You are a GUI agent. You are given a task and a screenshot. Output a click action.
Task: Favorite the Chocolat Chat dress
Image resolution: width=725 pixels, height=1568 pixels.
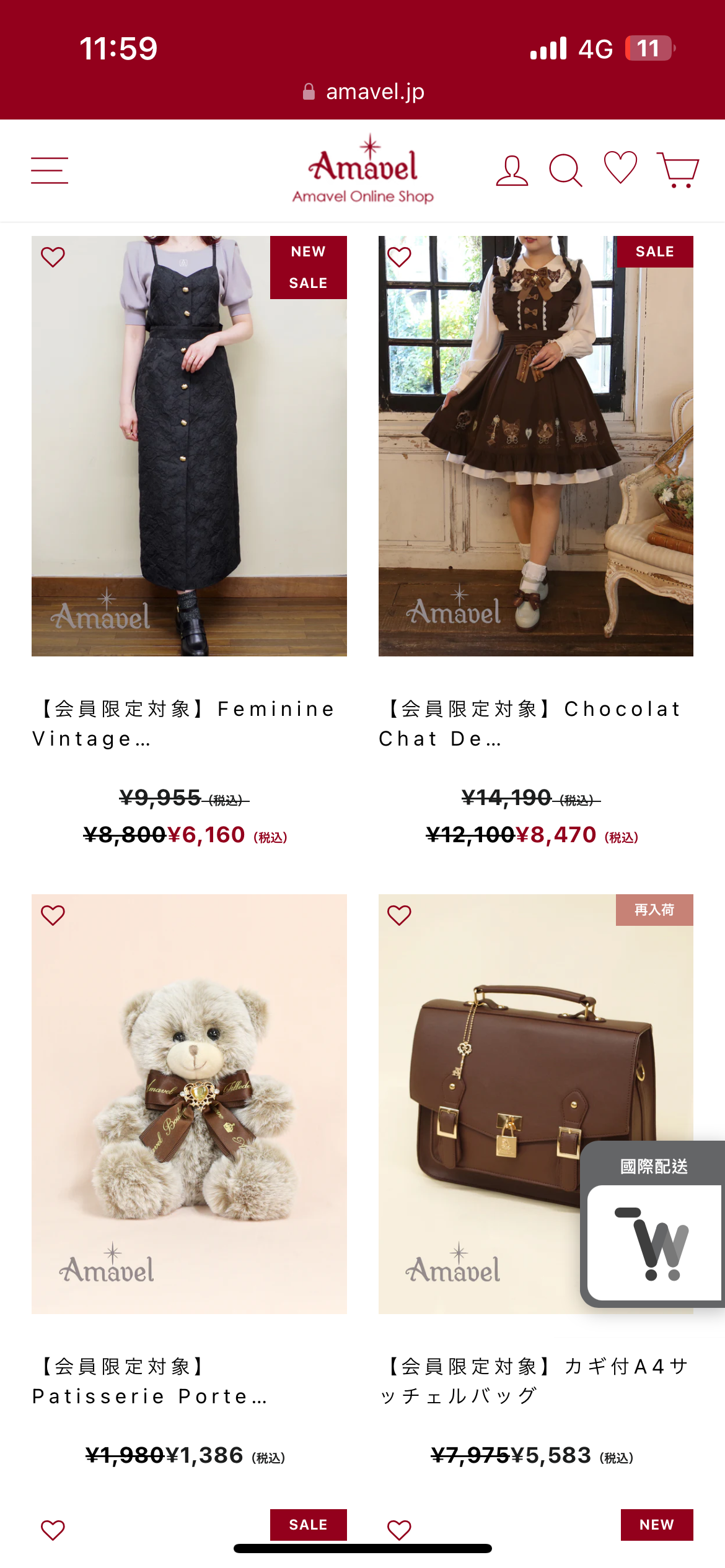[399, 256]
